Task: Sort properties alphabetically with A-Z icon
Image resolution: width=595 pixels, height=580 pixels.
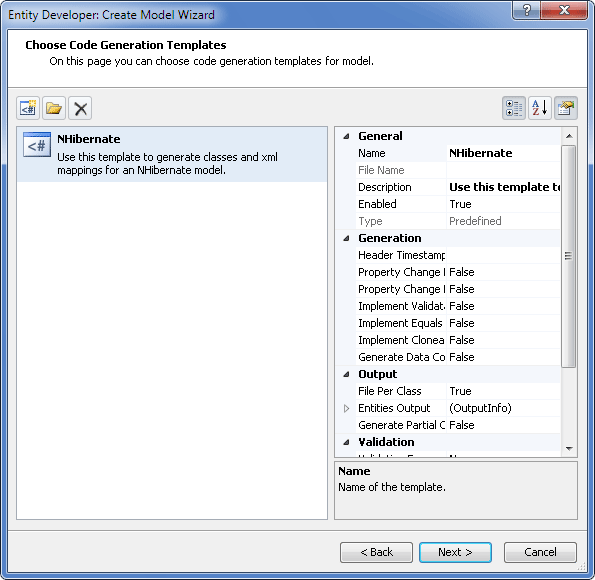Action: pos(540,108)
